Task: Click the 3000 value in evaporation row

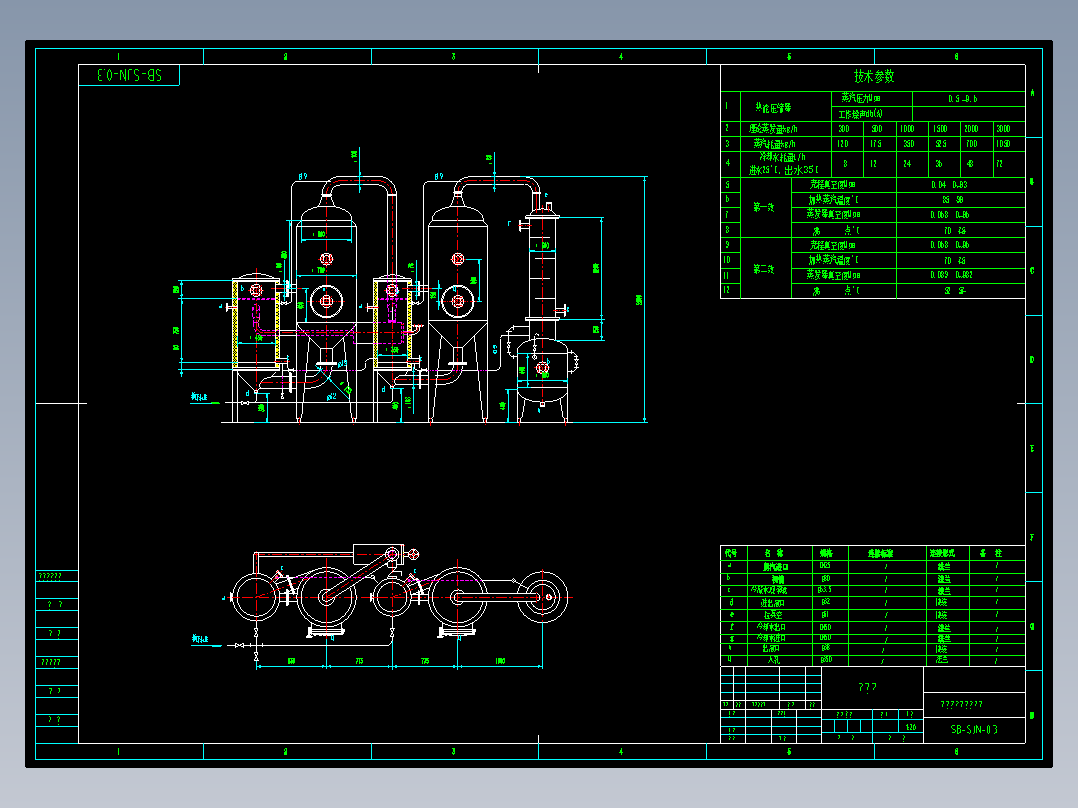Action: point(1004,129)
